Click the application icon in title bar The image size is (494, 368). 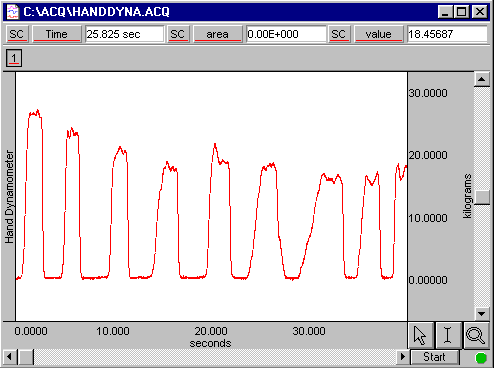[13, 12]
